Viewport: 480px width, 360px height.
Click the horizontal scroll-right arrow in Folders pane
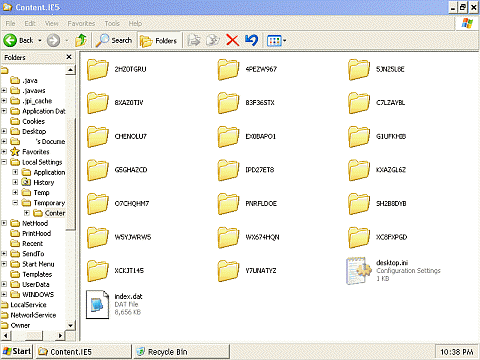(x=60, y=335)
